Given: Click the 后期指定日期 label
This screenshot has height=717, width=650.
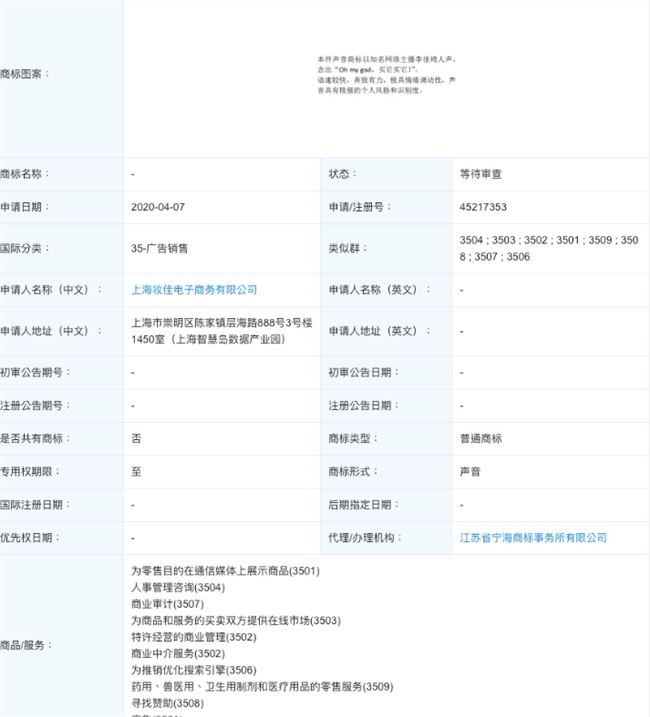Looking at the screenshot, I should pyautogui.click(x=364, y=505).
